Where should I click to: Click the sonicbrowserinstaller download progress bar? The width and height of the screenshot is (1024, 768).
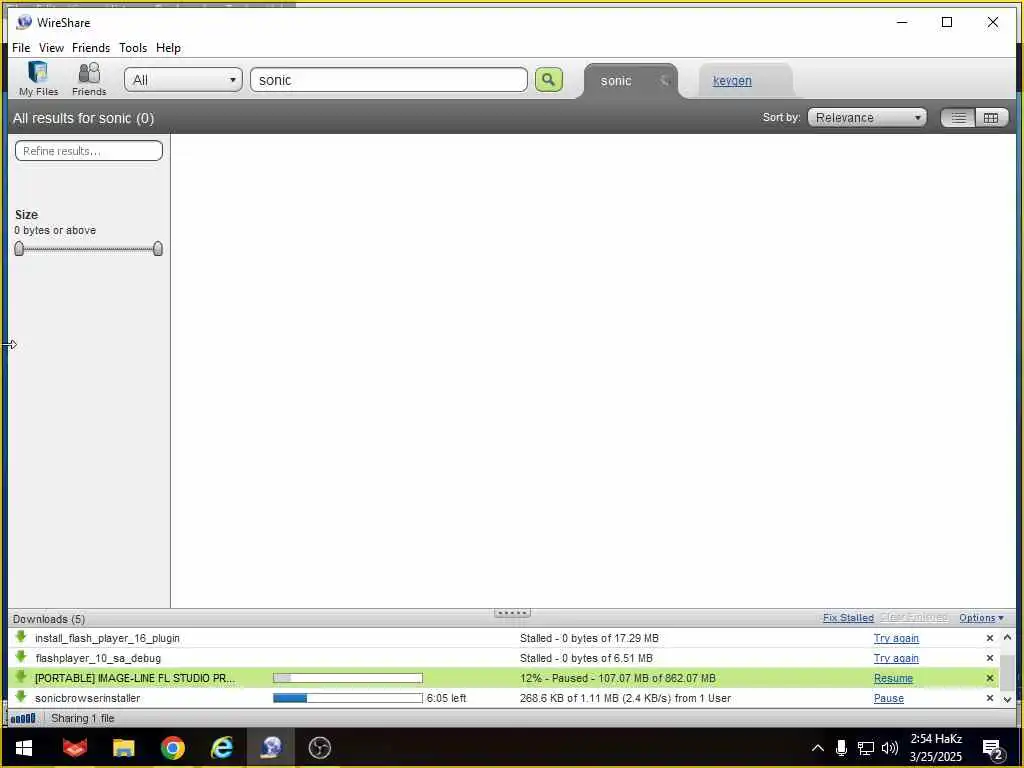[347, 698]
